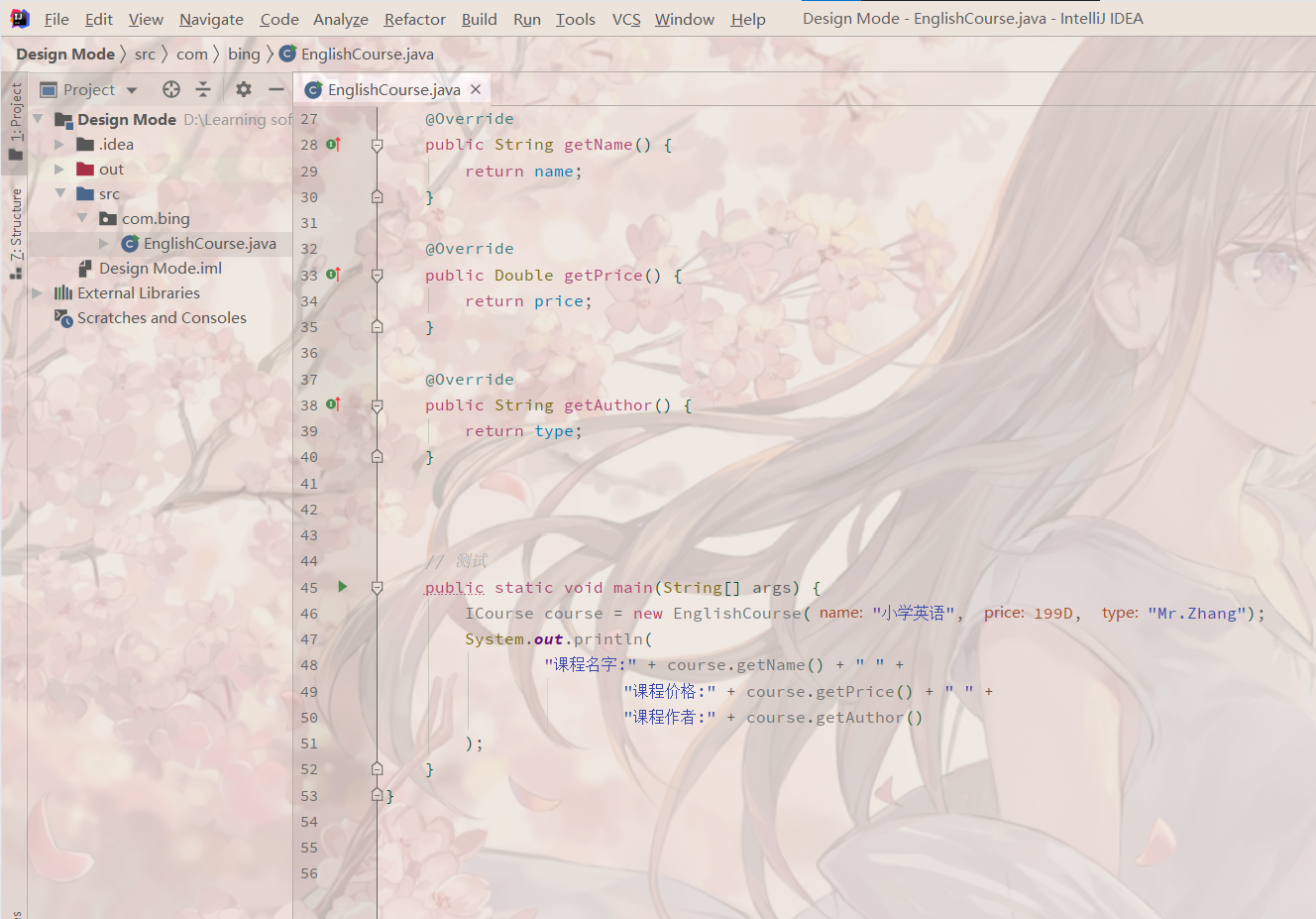
Task: Click the 199D price value
Action: [x=1052, y=614]
